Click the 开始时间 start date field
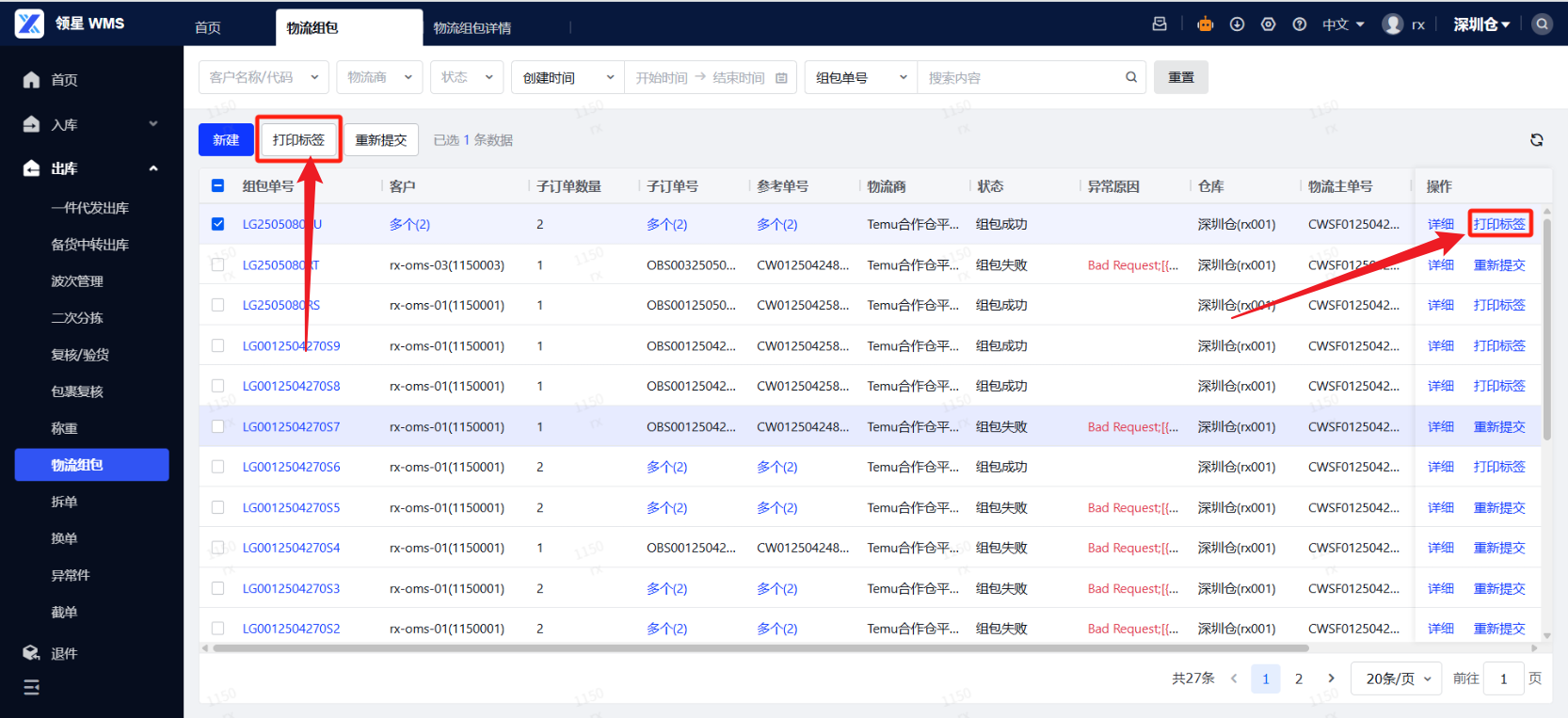The image size is (1568, 718). pyautogui.click(x=662, y=78)
